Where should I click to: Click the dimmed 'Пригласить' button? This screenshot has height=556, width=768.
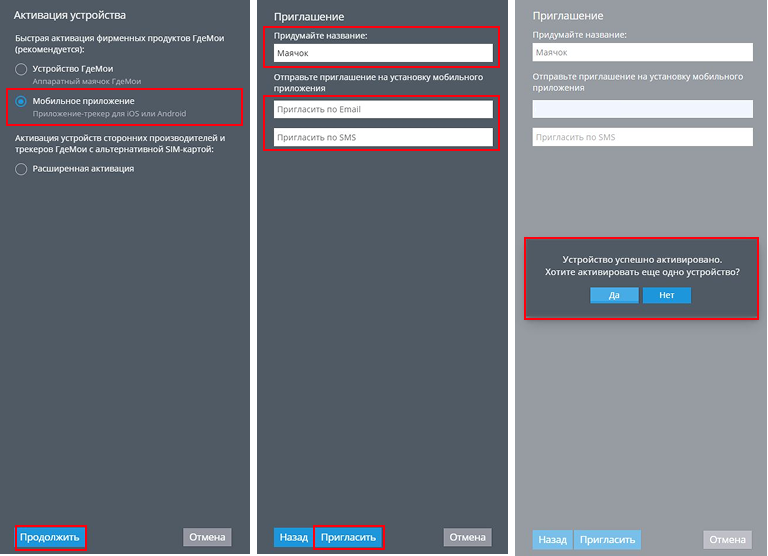[607, 539]
